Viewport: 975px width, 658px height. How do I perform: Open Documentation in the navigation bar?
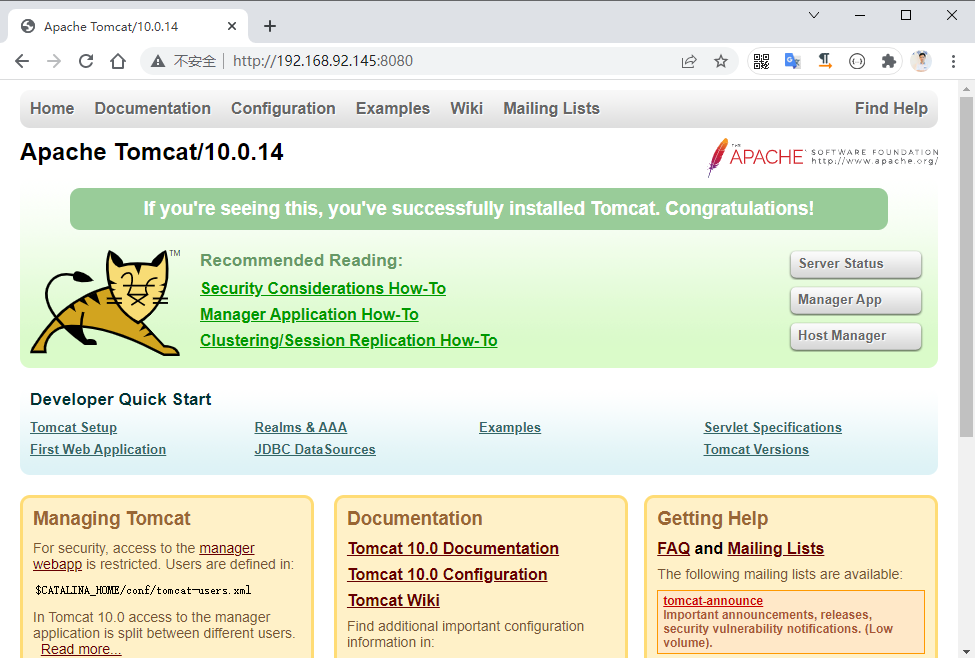tap(152, 108)
